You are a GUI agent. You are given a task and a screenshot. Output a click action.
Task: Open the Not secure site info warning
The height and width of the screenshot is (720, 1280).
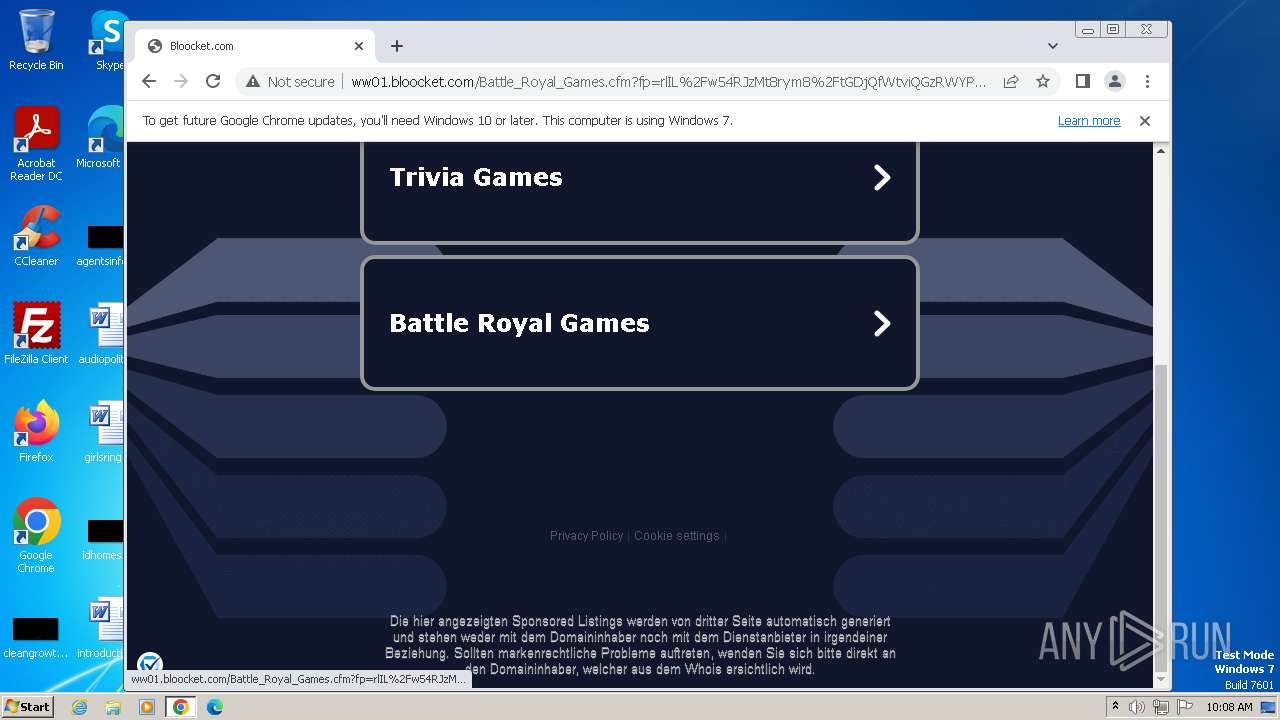290,81
